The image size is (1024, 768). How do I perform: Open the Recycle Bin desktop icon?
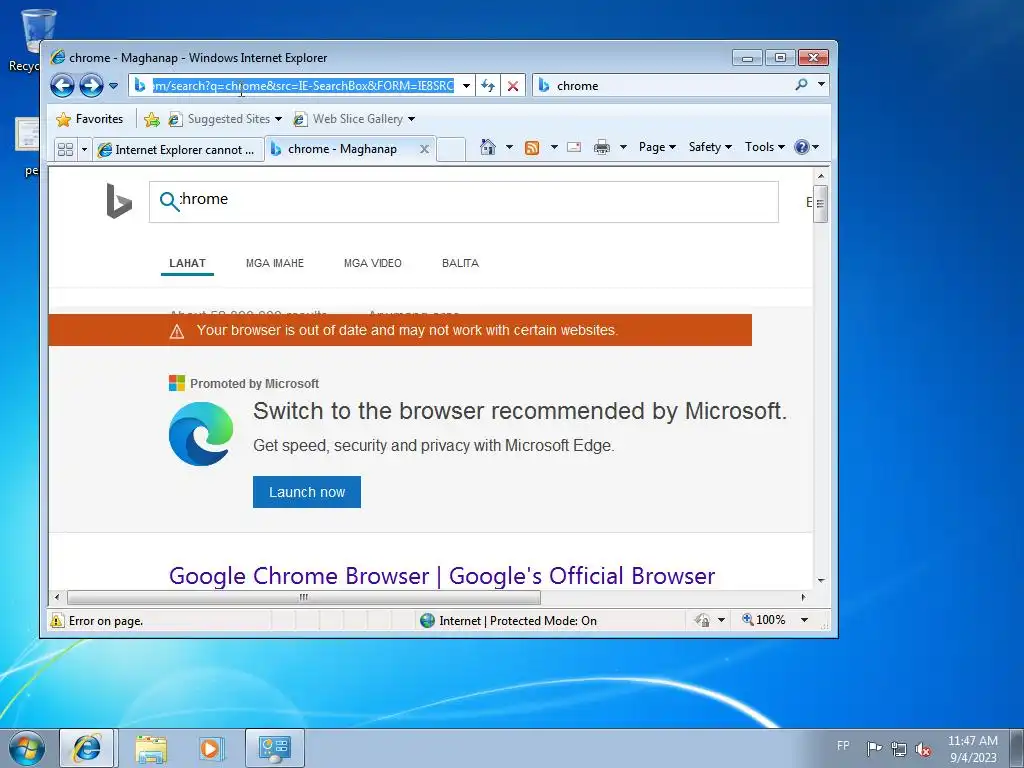[x=38, y=40]
